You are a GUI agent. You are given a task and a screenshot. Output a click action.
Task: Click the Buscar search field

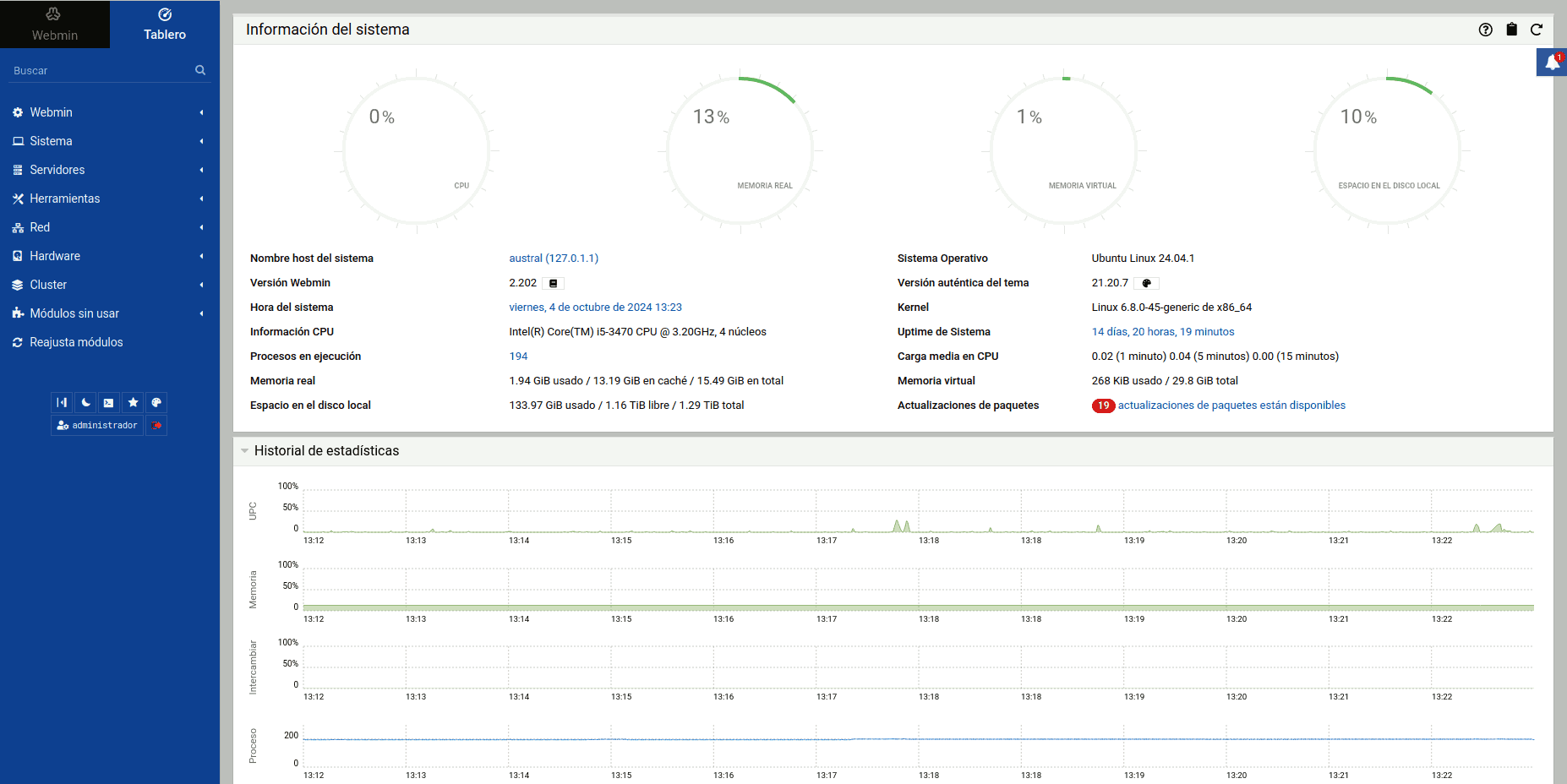click(x=101, y=71)
